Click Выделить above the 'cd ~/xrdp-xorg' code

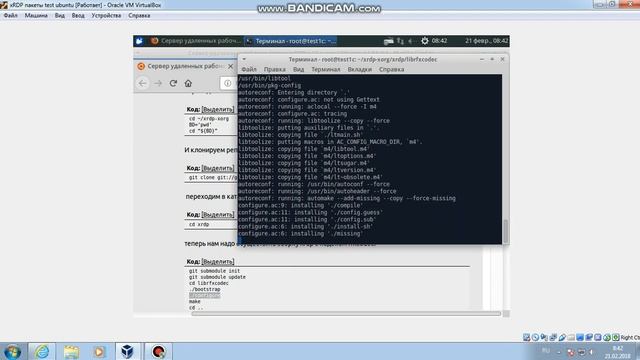pos(218,109)
